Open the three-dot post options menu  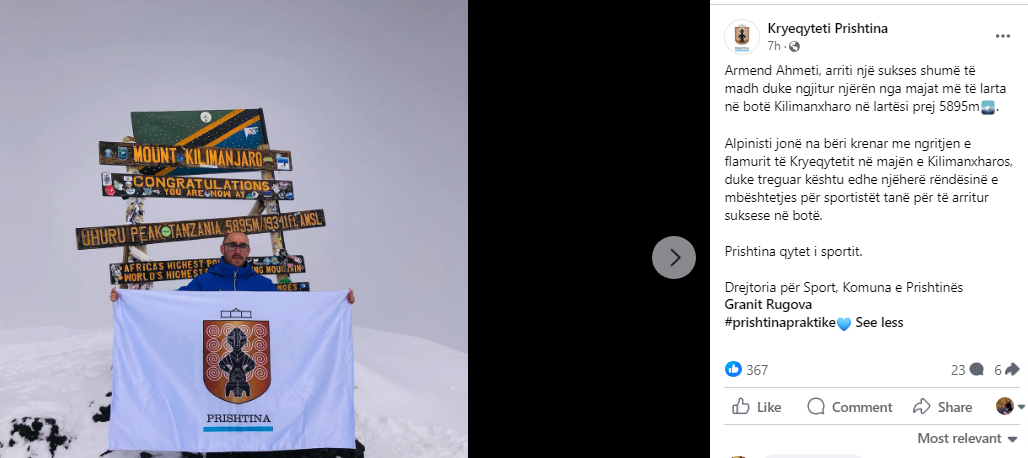click(1002, 36)
